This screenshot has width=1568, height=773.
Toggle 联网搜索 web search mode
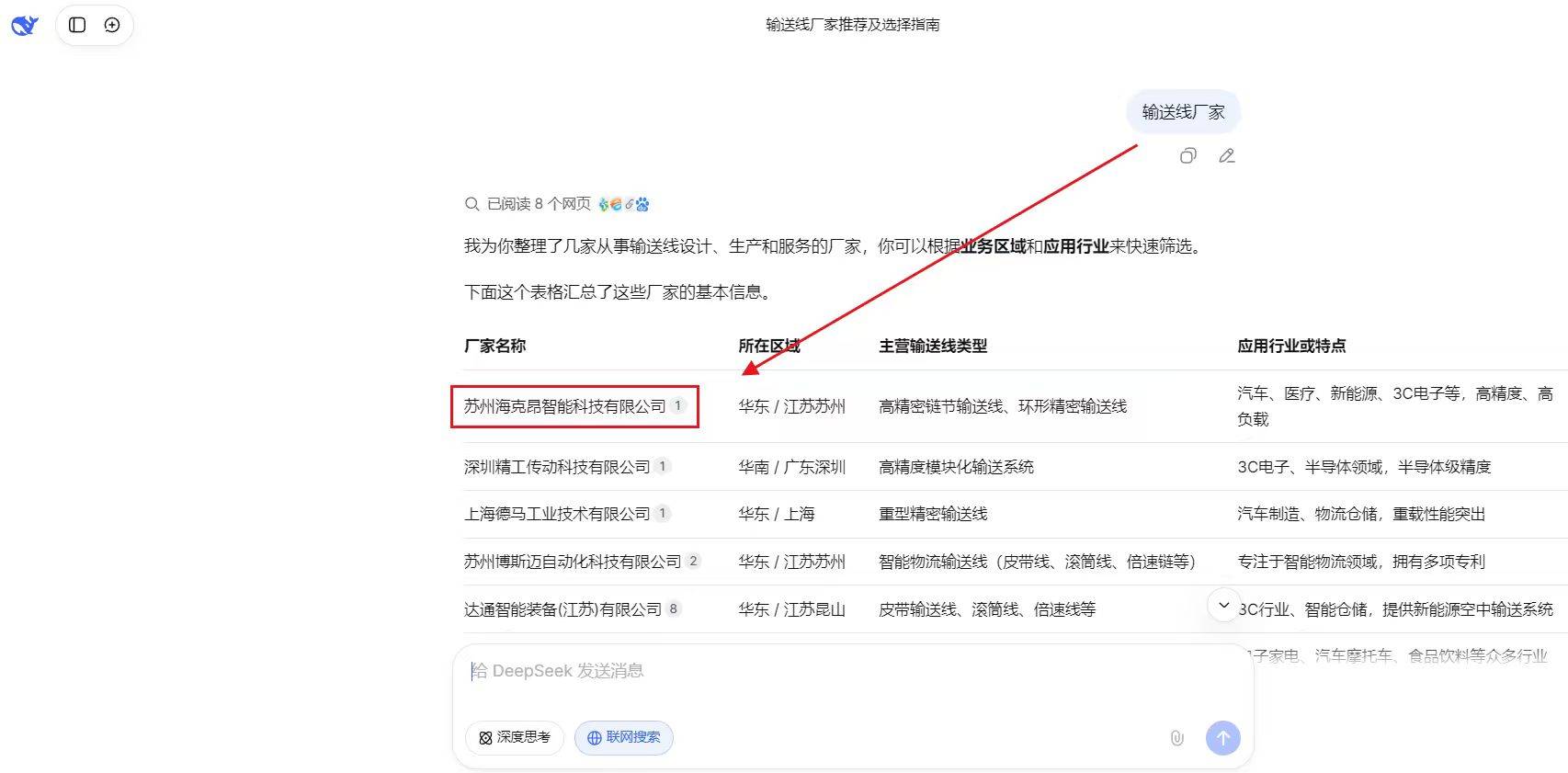click(x=624, y=737)
